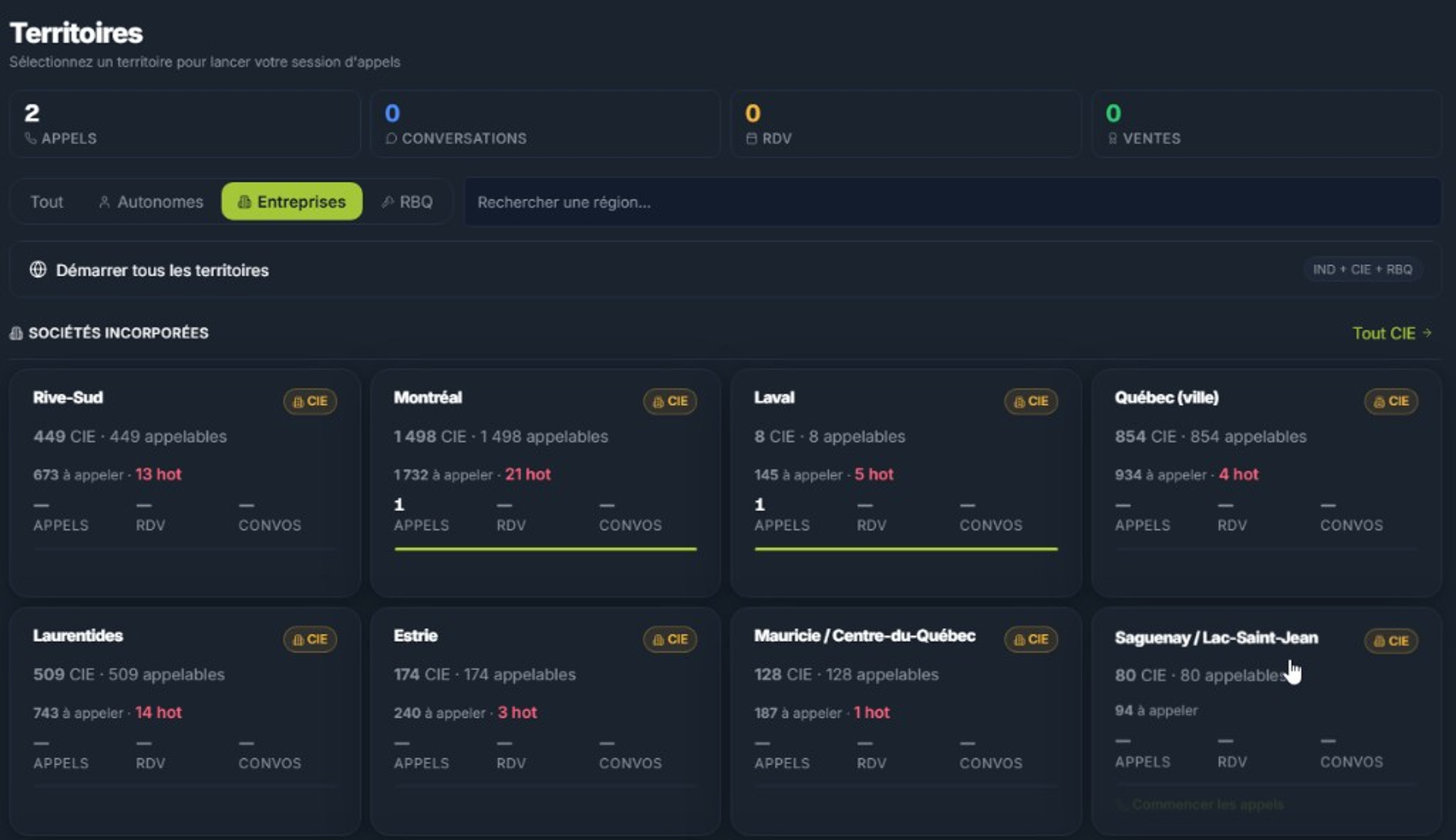Click '8 CIE · 8 appelables' text
This screenshot has width=1456, height=840.
click(830, 437)
